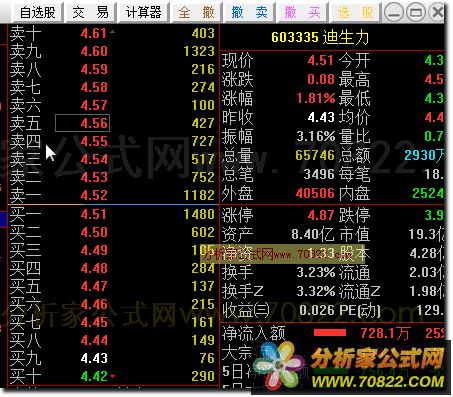The height and width of the screenshot is (397, 453).
Task: Select the 卖八 price 4.59
Action: 94,69
